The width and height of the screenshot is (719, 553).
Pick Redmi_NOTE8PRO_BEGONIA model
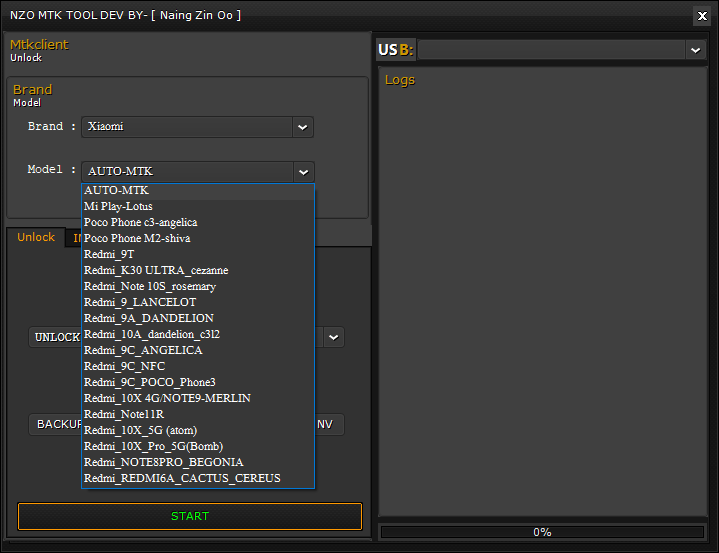[x=163, y=462]
